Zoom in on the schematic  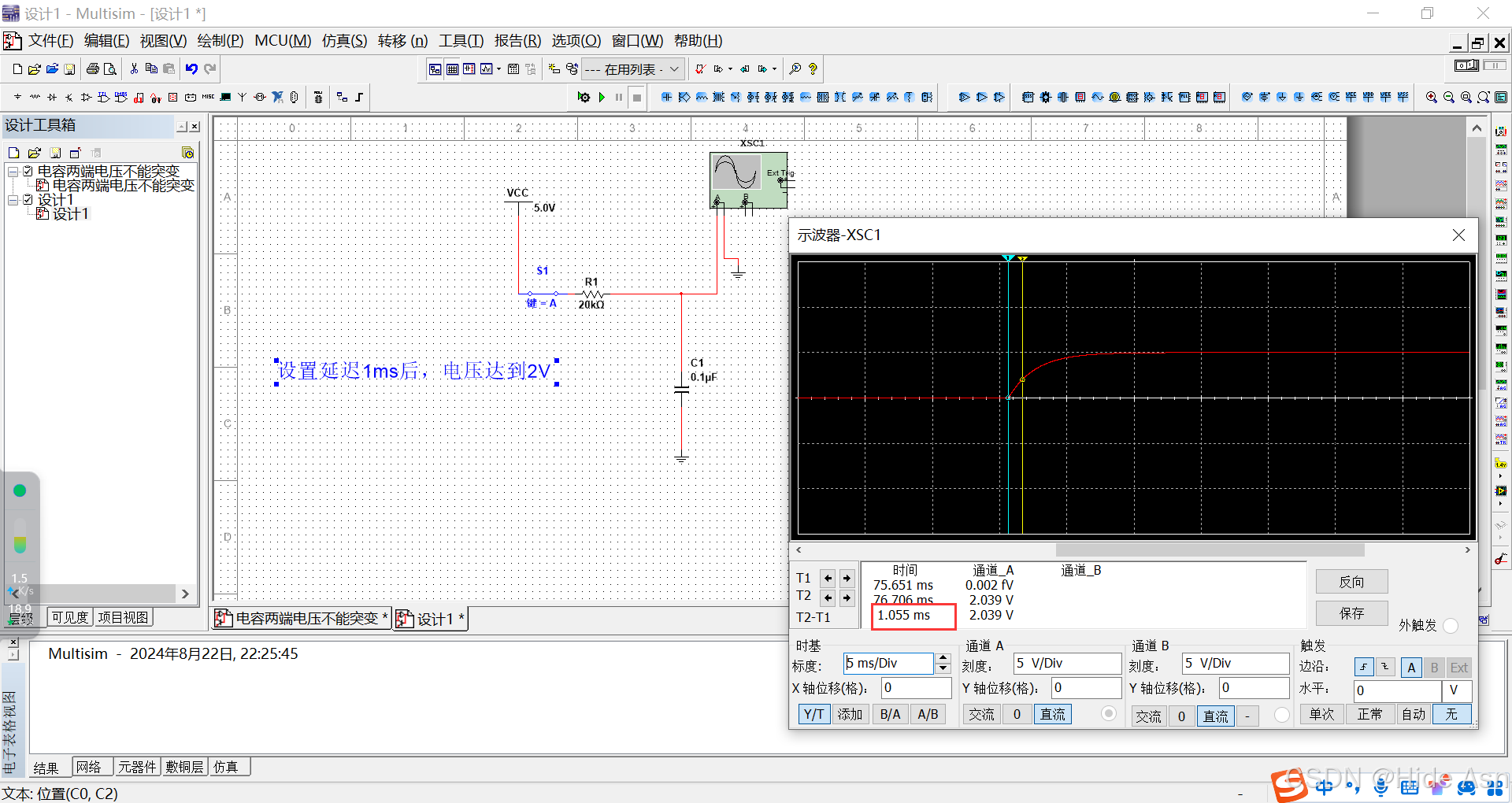pyautogui.click(x=1432, y=98)
